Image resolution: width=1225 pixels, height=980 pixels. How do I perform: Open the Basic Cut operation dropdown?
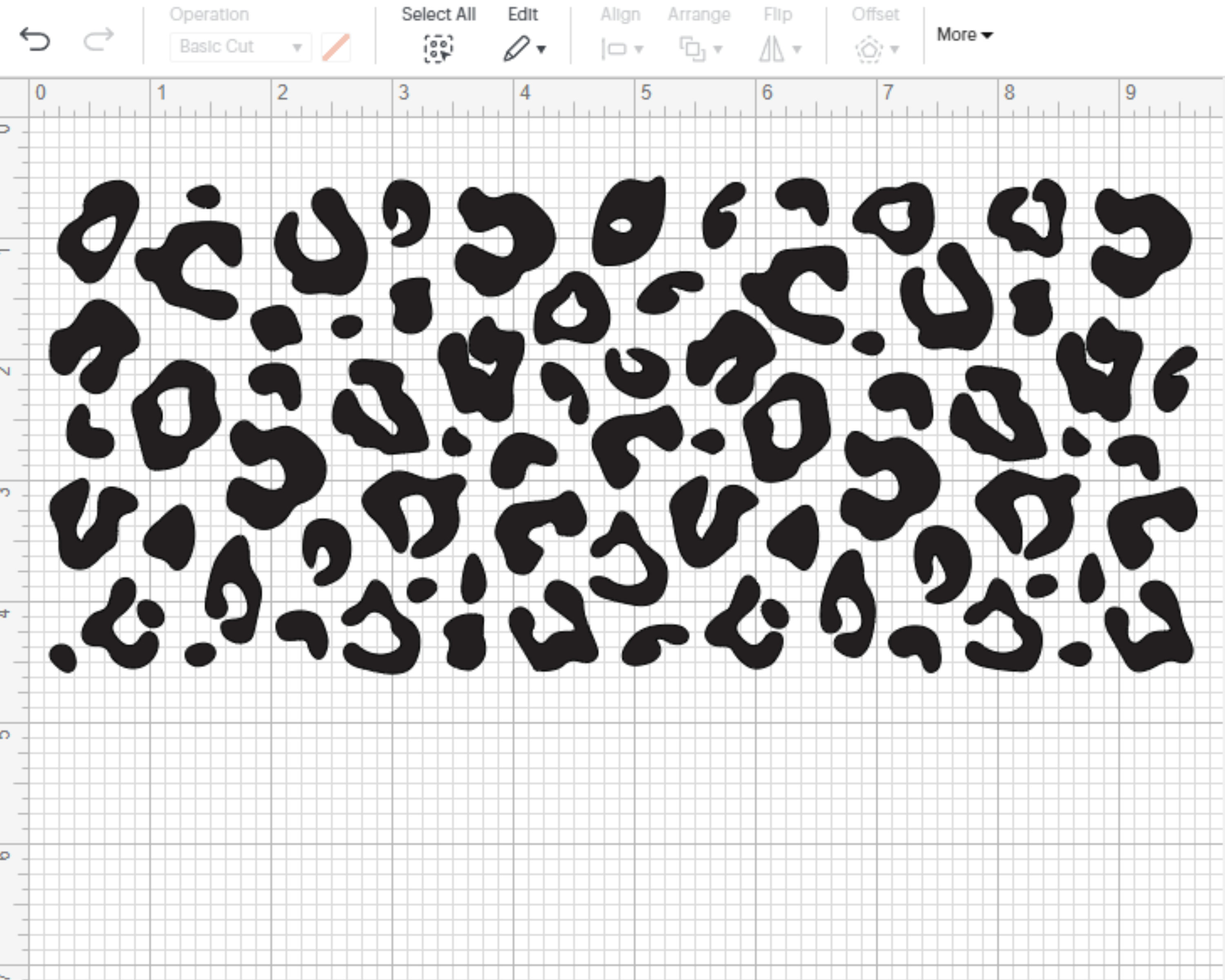pos(241,47)
